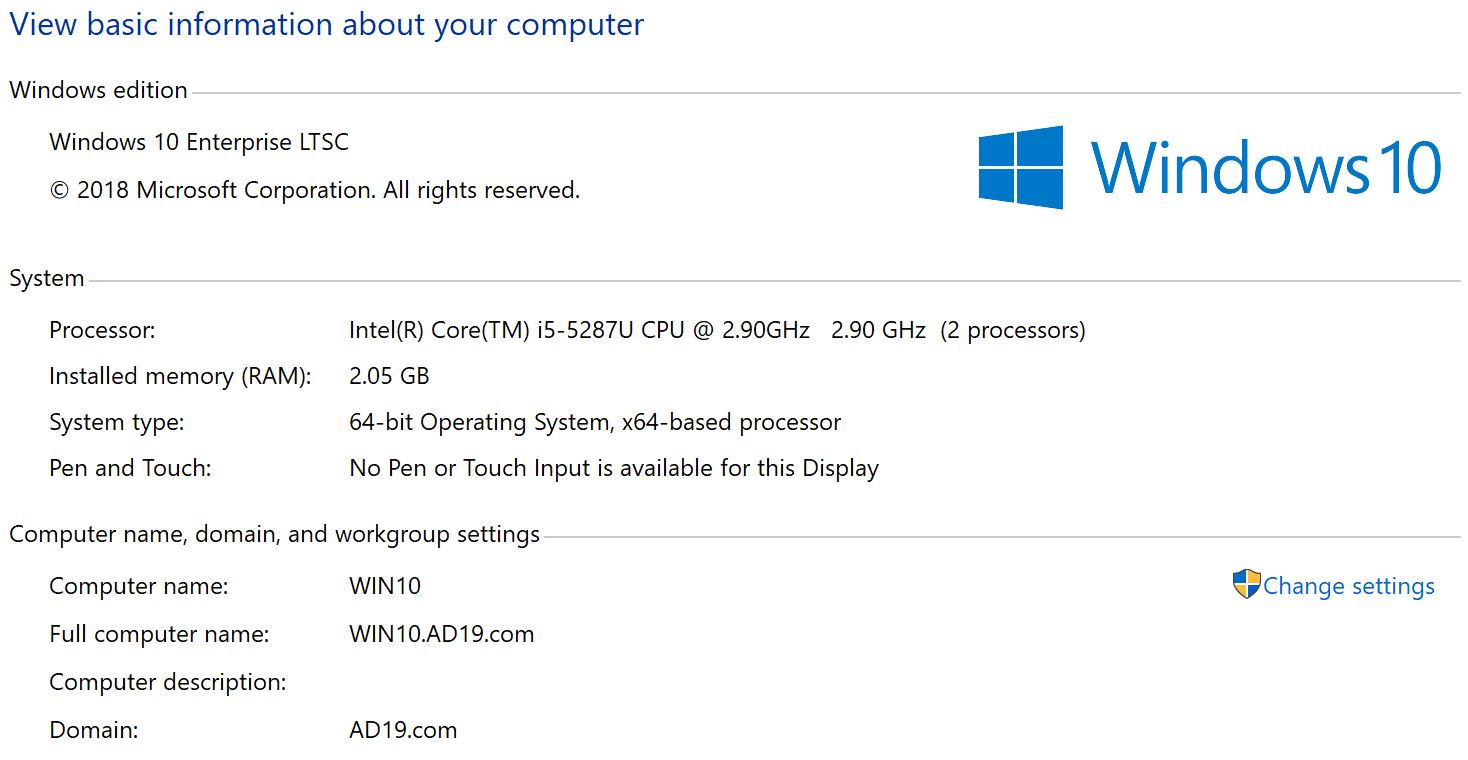Click the Windows 10 Enterprise LTSC text

coord(199,142)
